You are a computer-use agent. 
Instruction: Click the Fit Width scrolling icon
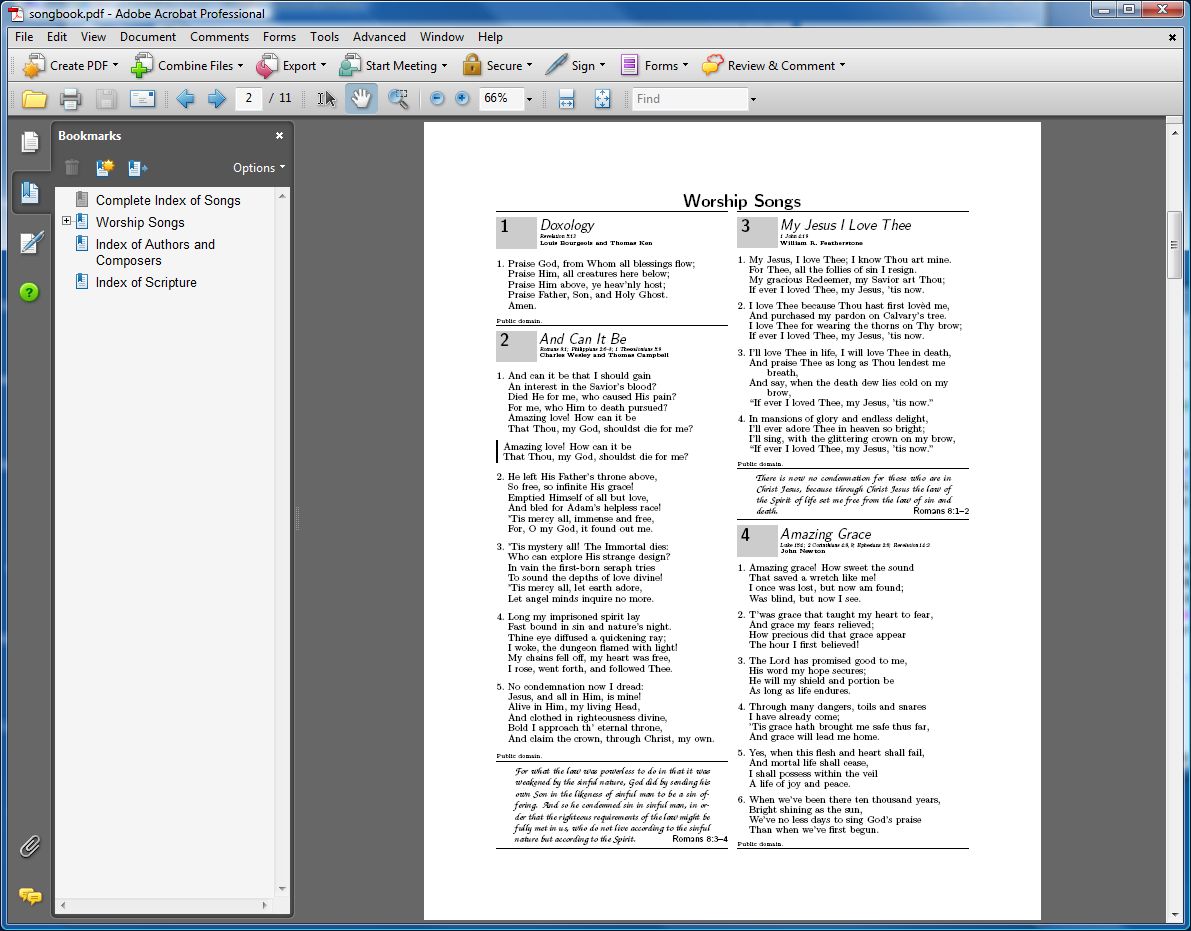click(566, 99)
